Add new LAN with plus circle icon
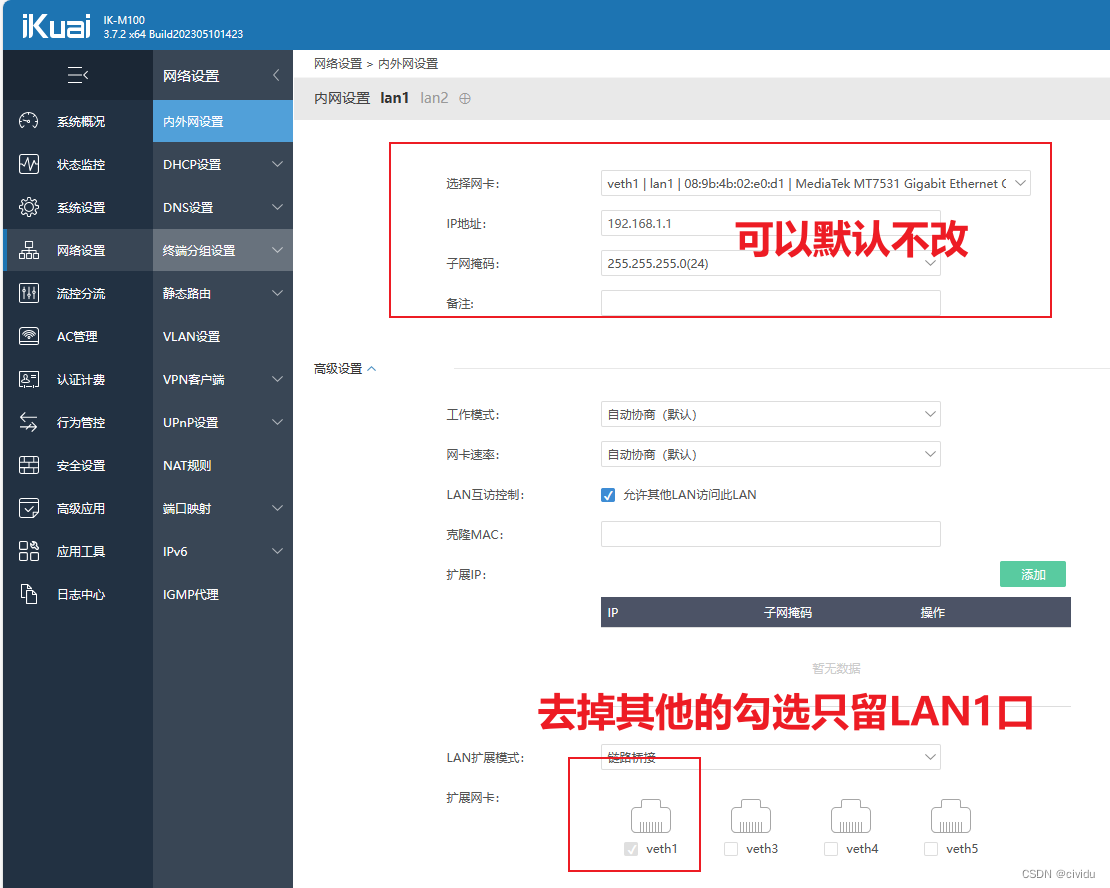Image resolution: width=1110 pixels, height=888 pixels. 464,98
